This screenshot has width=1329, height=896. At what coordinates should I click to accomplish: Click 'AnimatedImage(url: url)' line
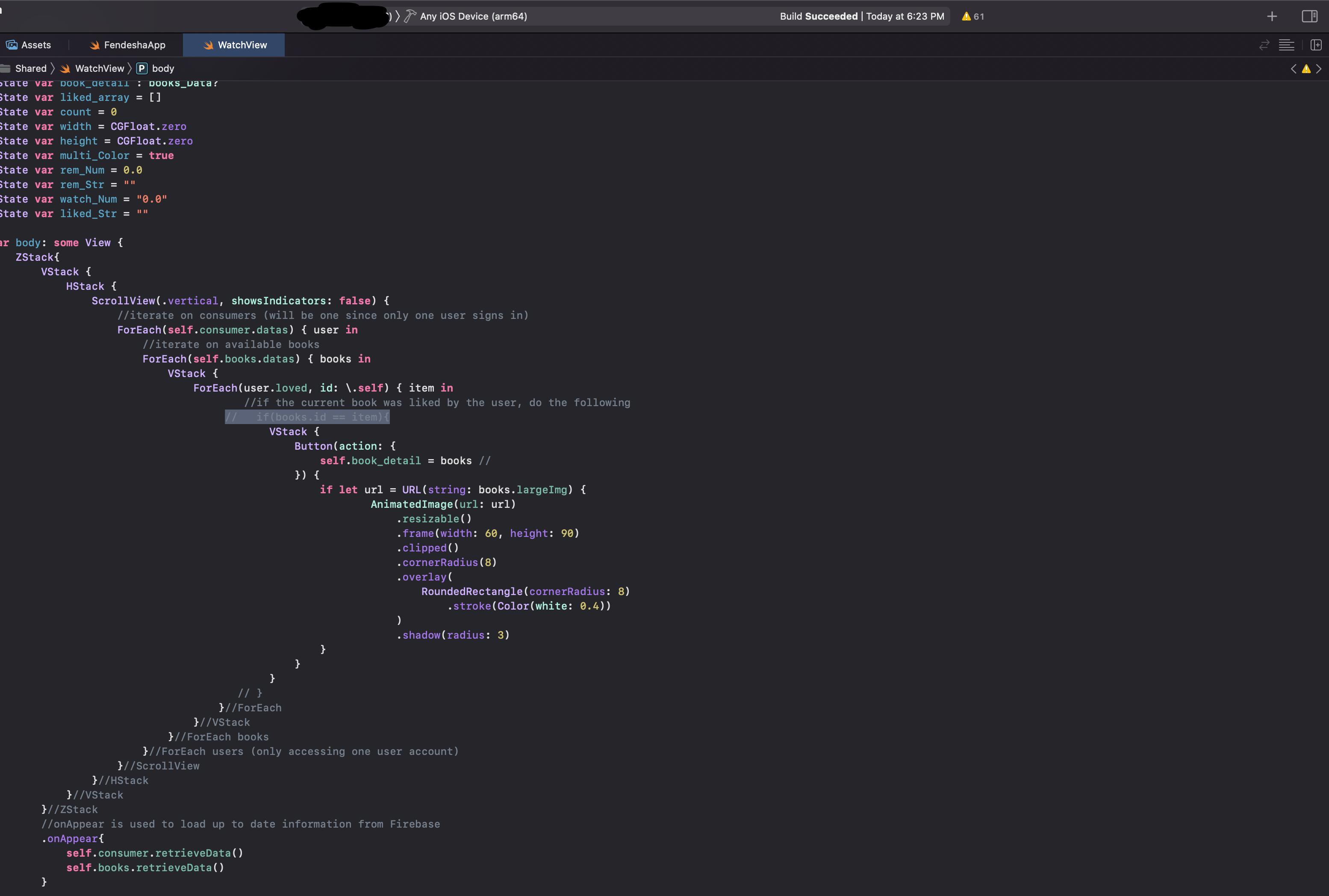[443, 504]
